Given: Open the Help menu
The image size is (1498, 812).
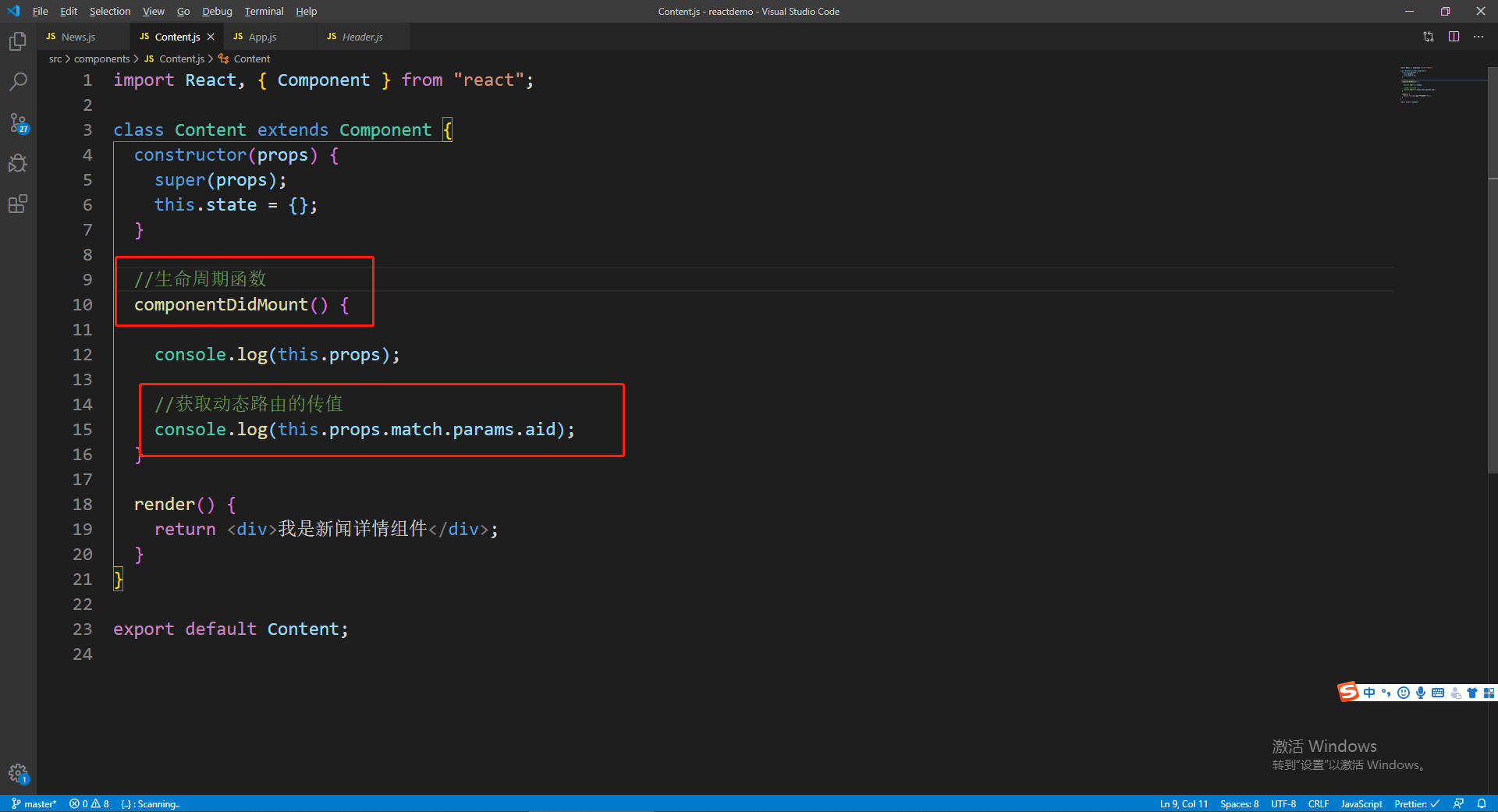Looking at the screenshot, I should tap(306, 11).
